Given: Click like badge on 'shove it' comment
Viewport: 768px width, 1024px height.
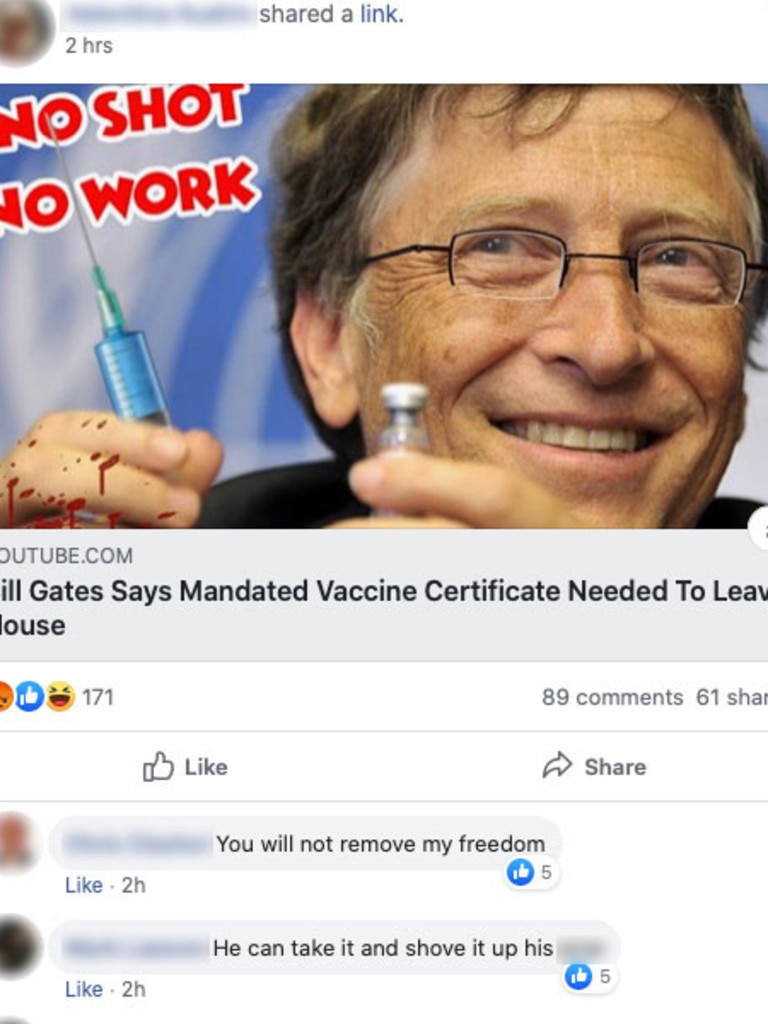Looking at the screenshot, I should click(x=589, y=976).
